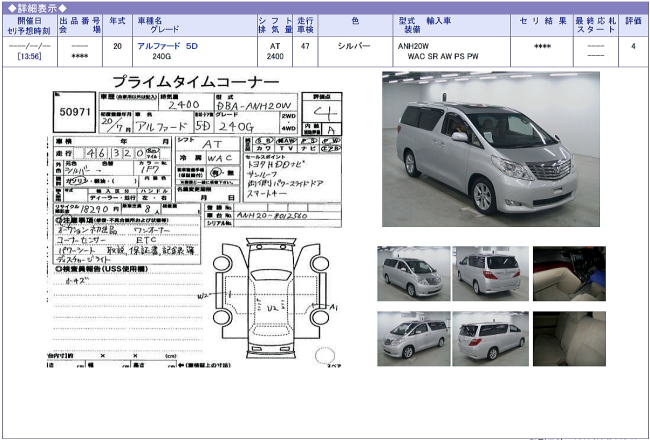This screenshot has width=650, height=440.
Task: Click the color code 1F7 on sheet
Action: [149, 170]
